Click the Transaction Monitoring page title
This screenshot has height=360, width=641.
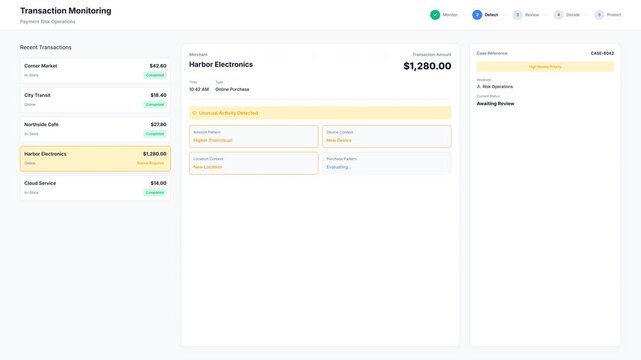(65, 11)
